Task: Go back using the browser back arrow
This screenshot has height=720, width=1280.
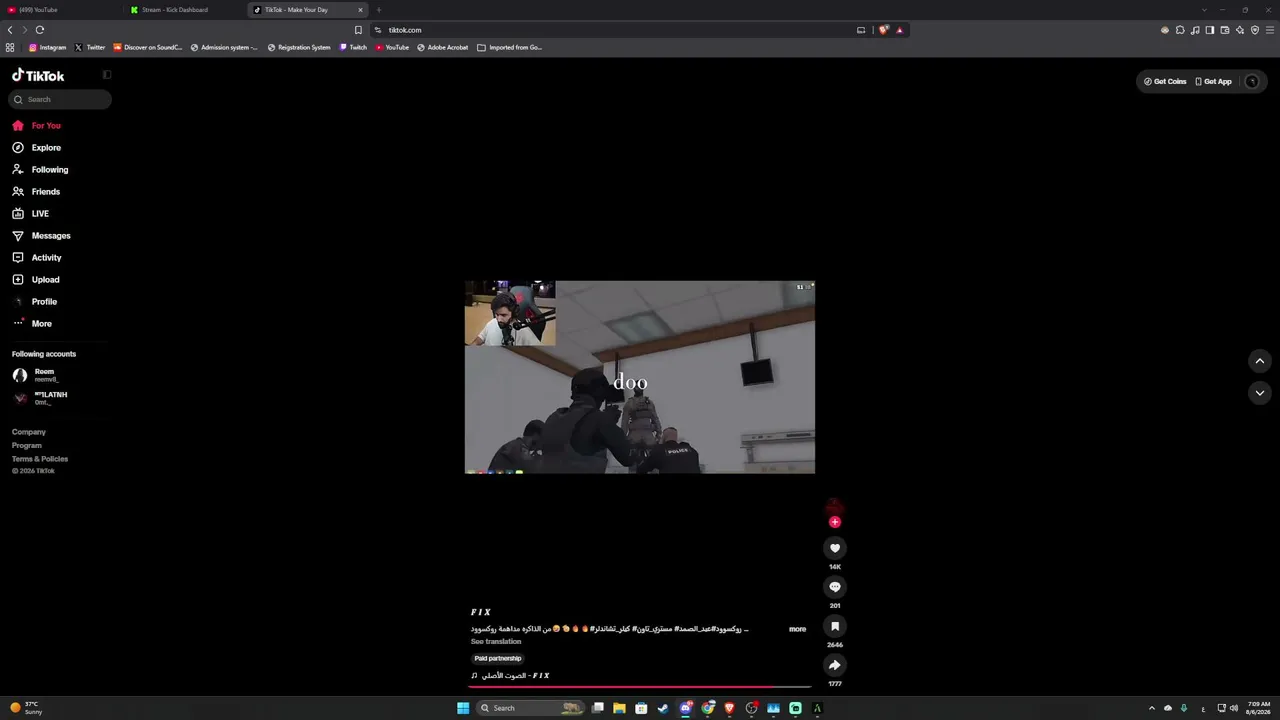Action: click(x=10, y=30)
